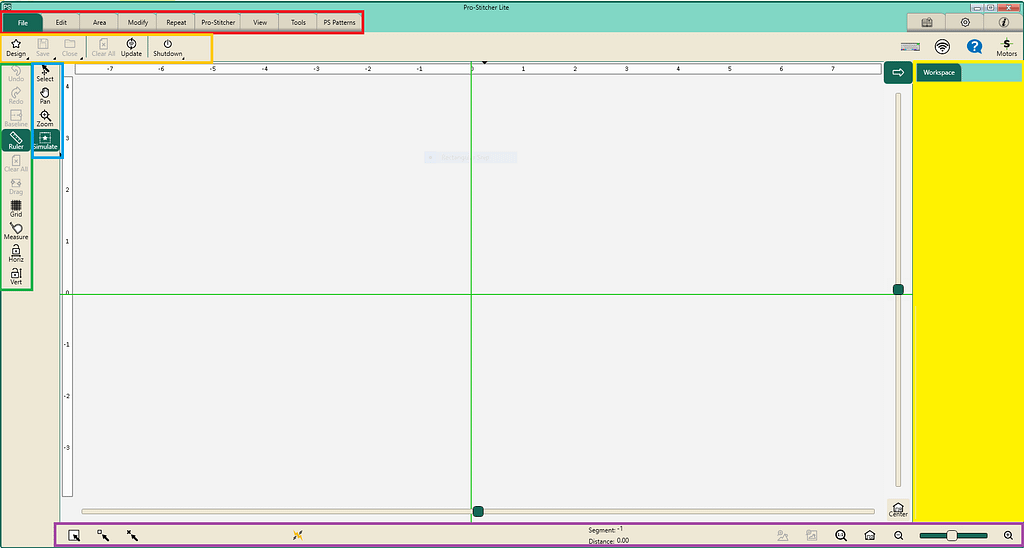The height and width of the screenshot is (548, 1024).
Task: Toggle the Grid visibility
Action: pyautogui.click(x=16, y=208)
